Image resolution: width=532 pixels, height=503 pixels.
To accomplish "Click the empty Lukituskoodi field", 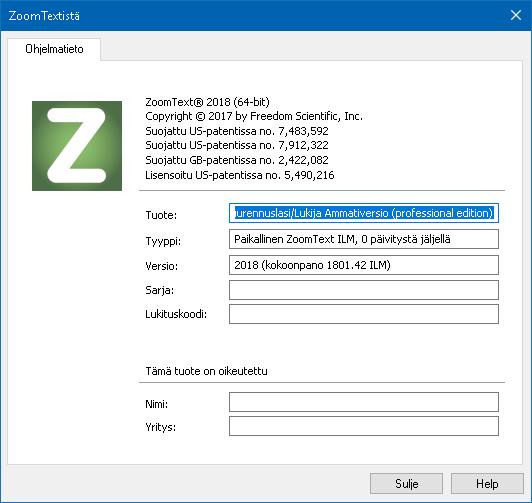I will coord(364,314).
